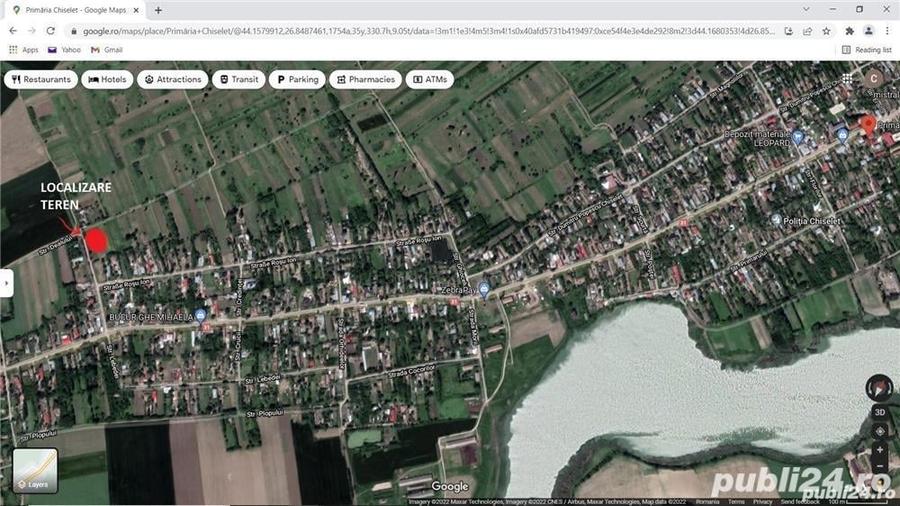Click the red Primăria location pin

[x=868, y=124]
